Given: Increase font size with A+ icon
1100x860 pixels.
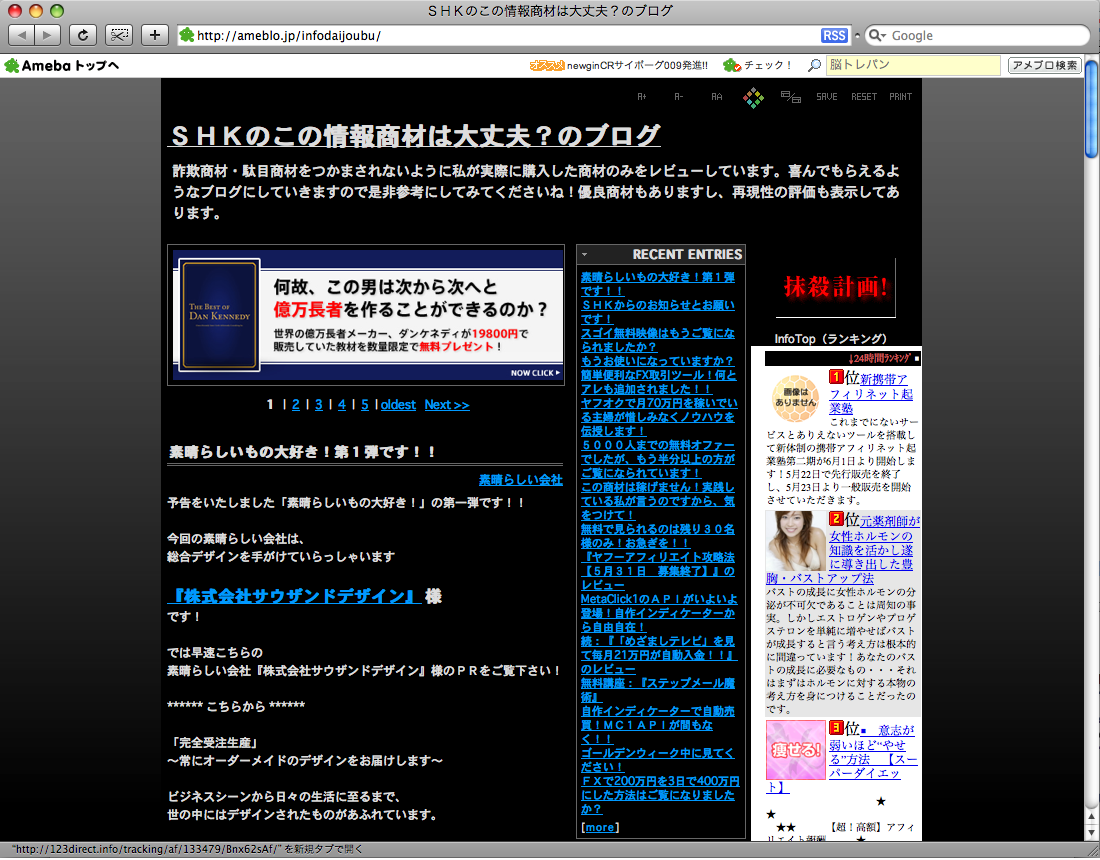Looking at the screenshot, I should pos(642,97).
